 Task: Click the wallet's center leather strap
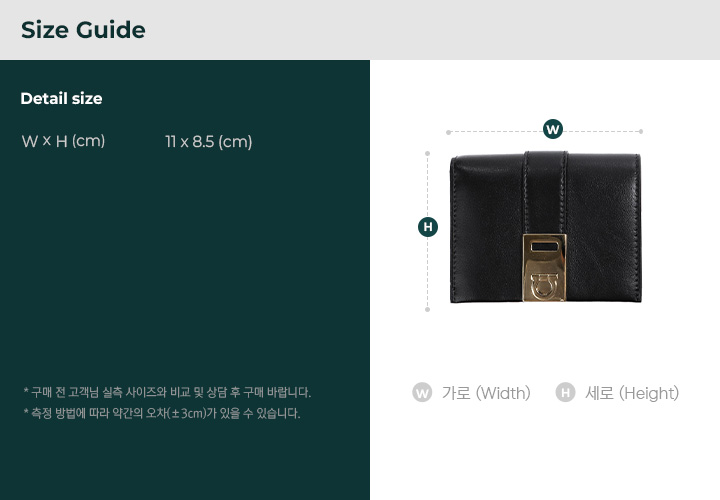coord(545,193)
